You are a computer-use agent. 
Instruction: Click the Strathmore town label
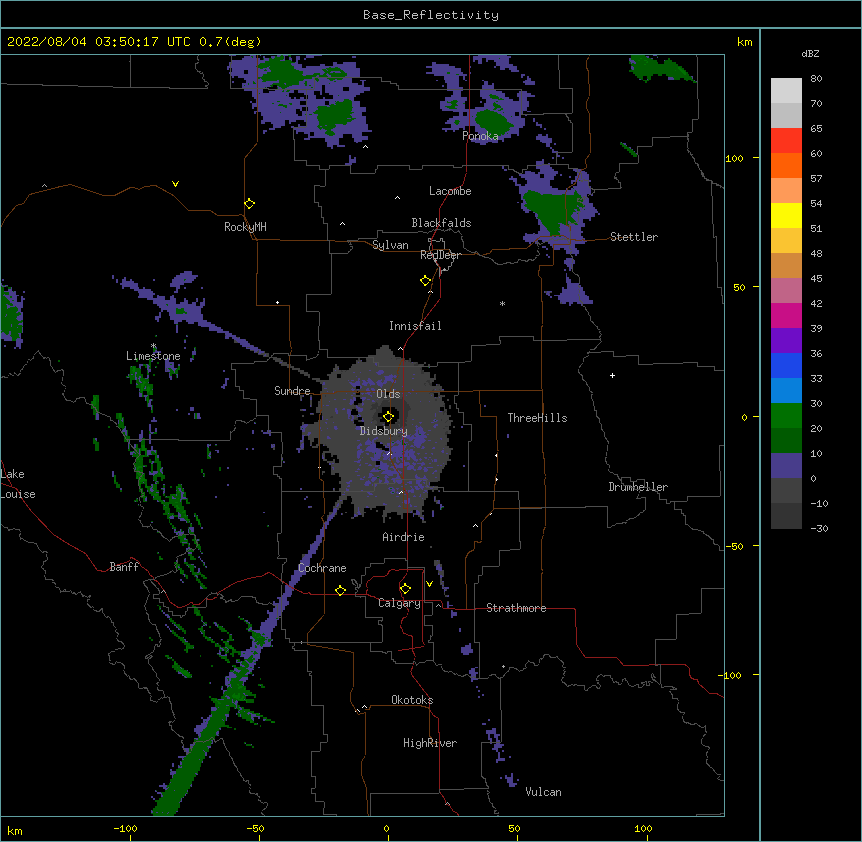coord(516,608)
